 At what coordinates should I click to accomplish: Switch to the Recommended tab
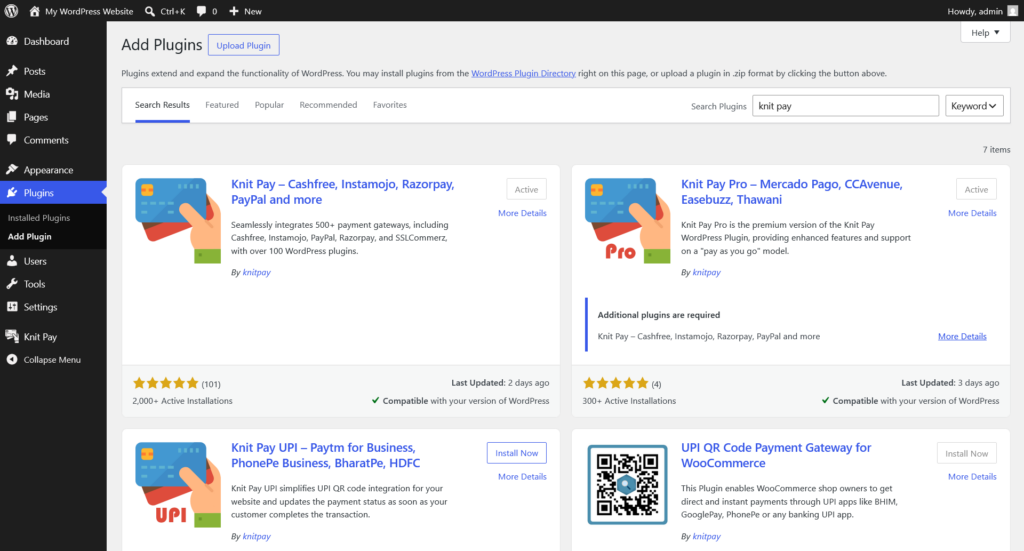[328, 105]
